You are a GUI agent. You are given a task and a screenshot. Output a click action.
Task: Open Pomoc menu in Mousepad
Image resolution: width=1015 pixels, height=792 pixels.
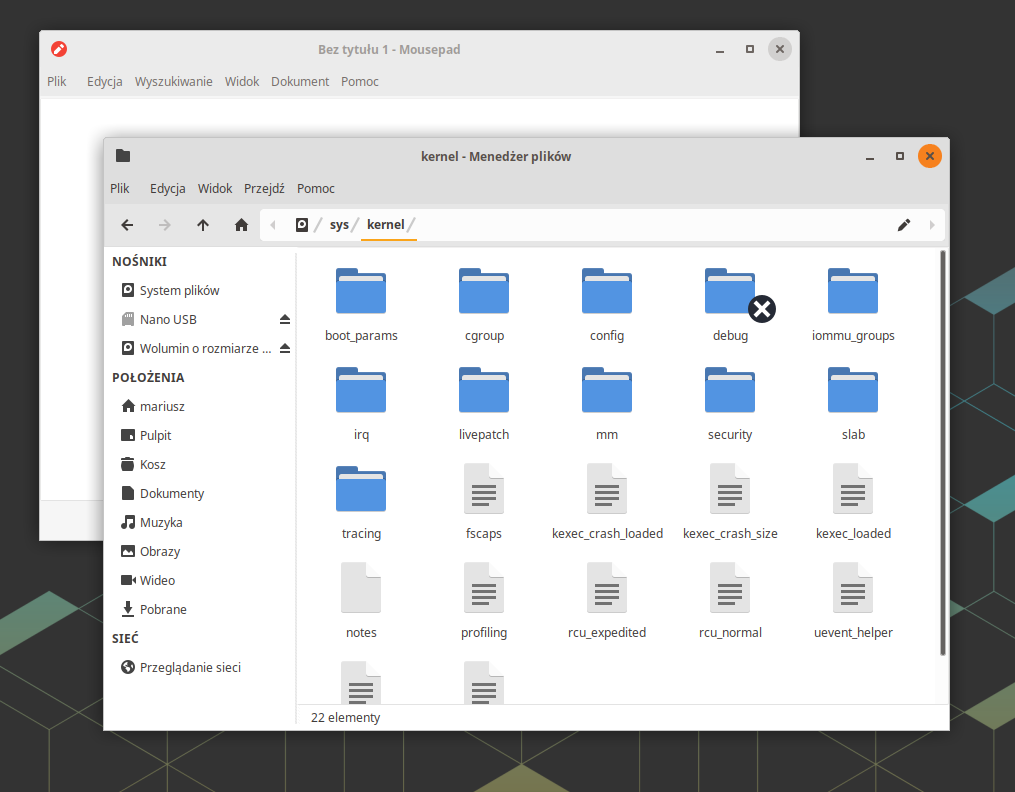[x=360, y=82]
